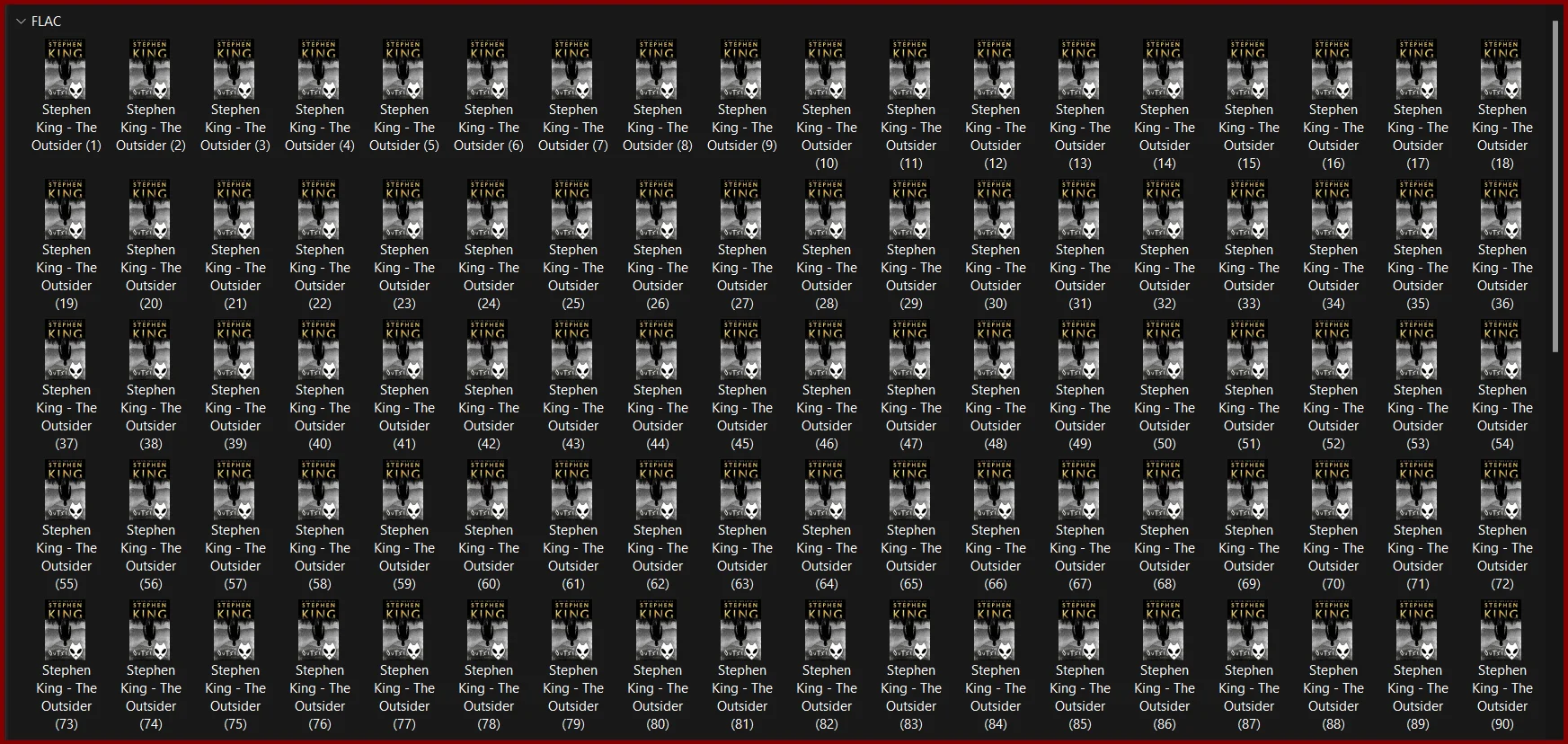Click file name 'Stephen King - The Outsider (10)'
1568x744 pixels.
click(x=827, y=137)
